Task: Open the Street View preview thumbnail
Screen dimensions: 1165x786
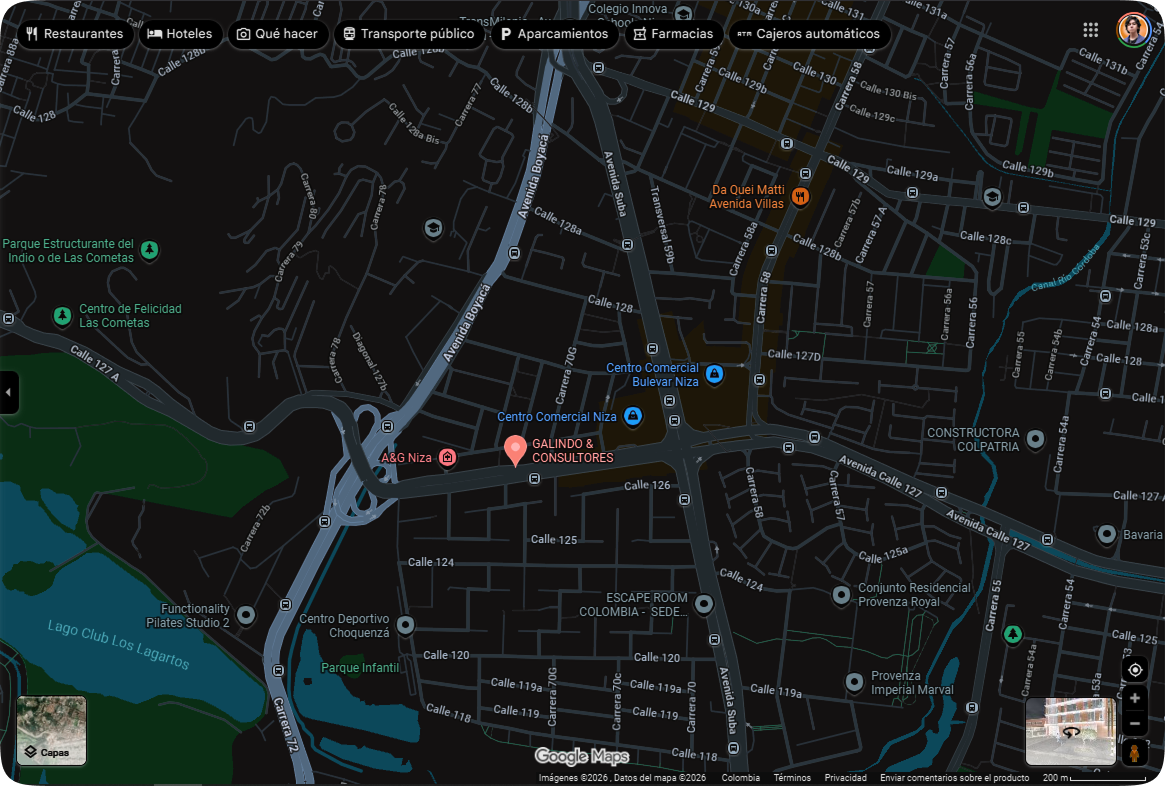Action: click(1071, 731)
